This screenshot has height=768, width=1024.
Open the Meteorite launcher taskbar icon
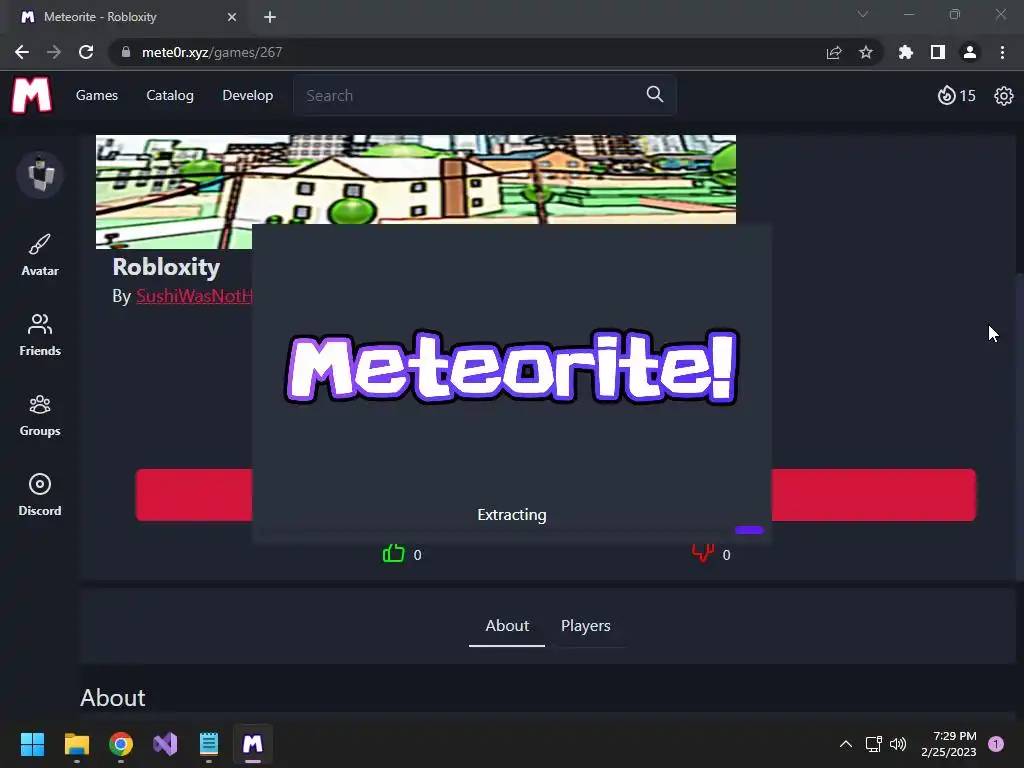[x=253, y=744]
